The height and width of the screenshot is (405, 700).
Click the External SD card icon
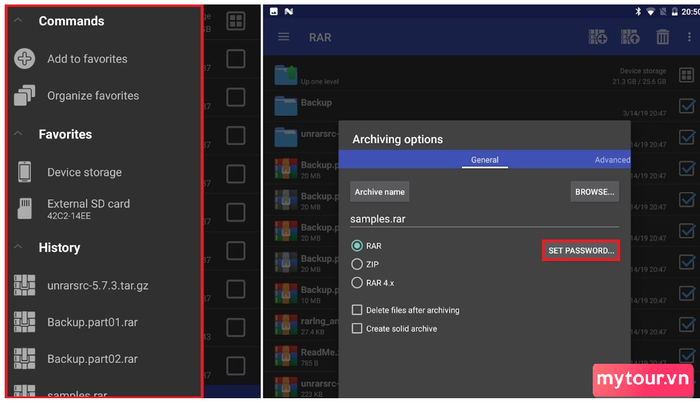(x=25, y=209)
